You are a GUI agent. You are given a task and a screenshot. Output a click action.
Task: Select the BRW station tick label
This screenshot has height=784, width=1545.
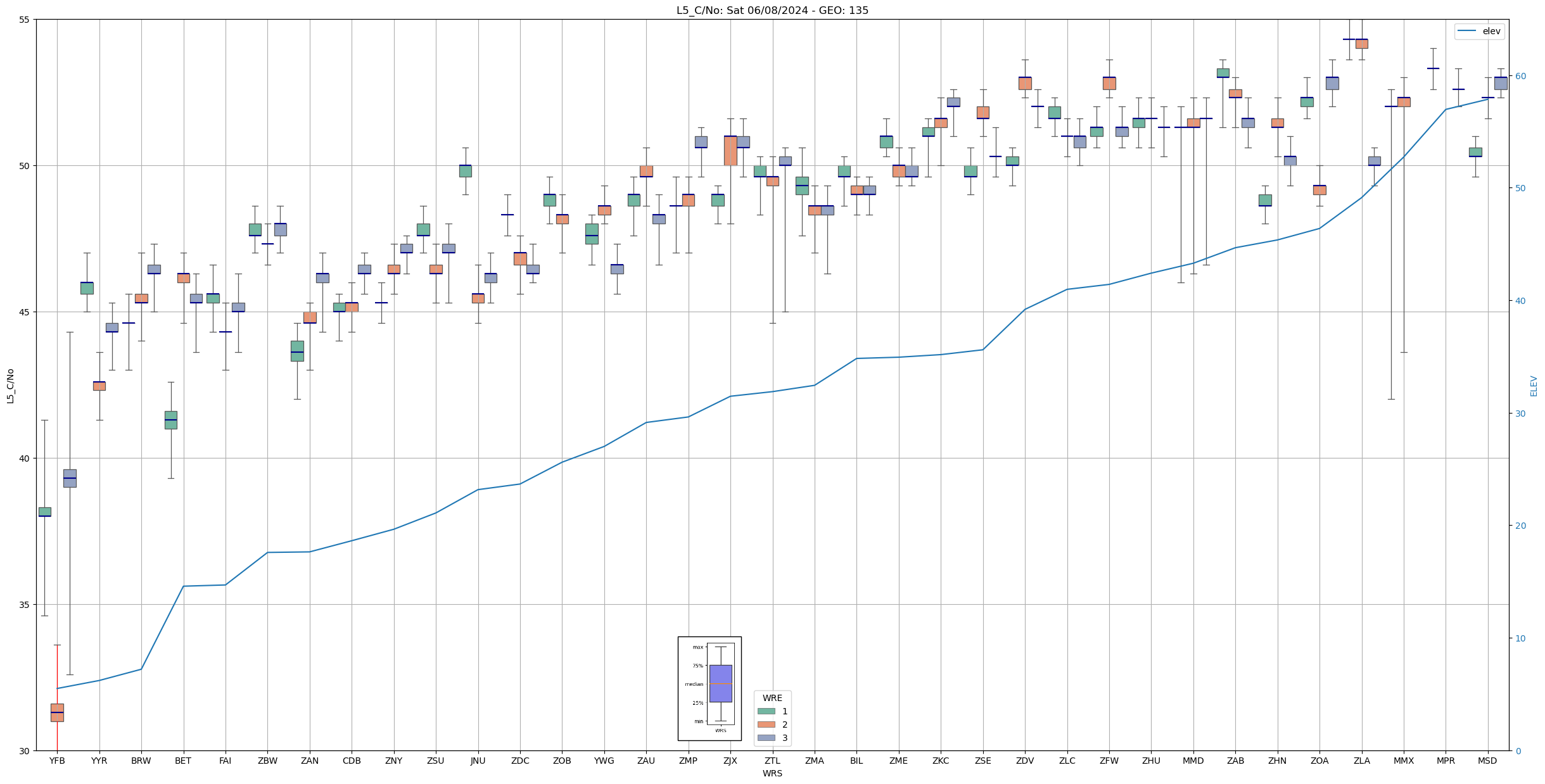(x=141, y=761)
